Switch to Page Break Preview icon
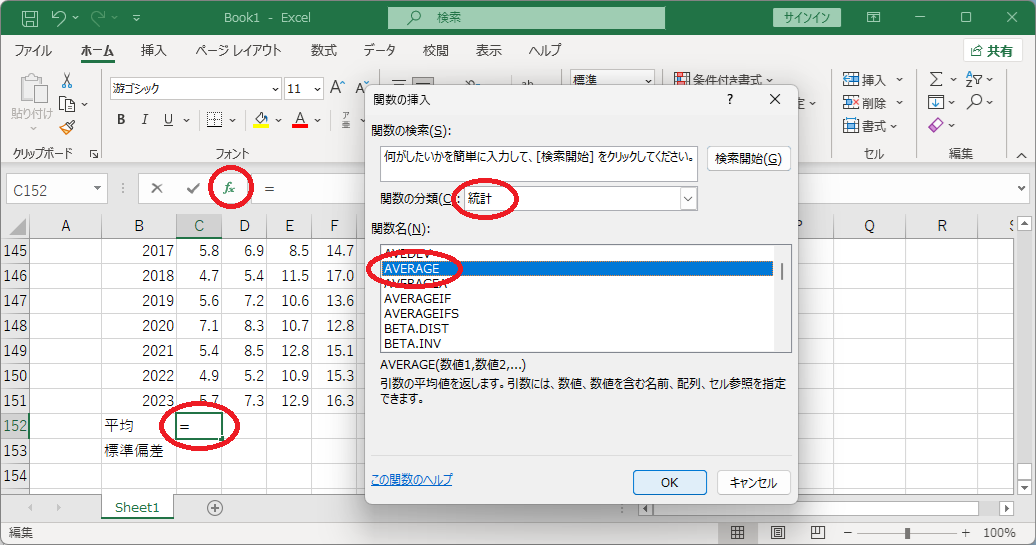This screenshot has width=1036, height=545. point(818,532)
